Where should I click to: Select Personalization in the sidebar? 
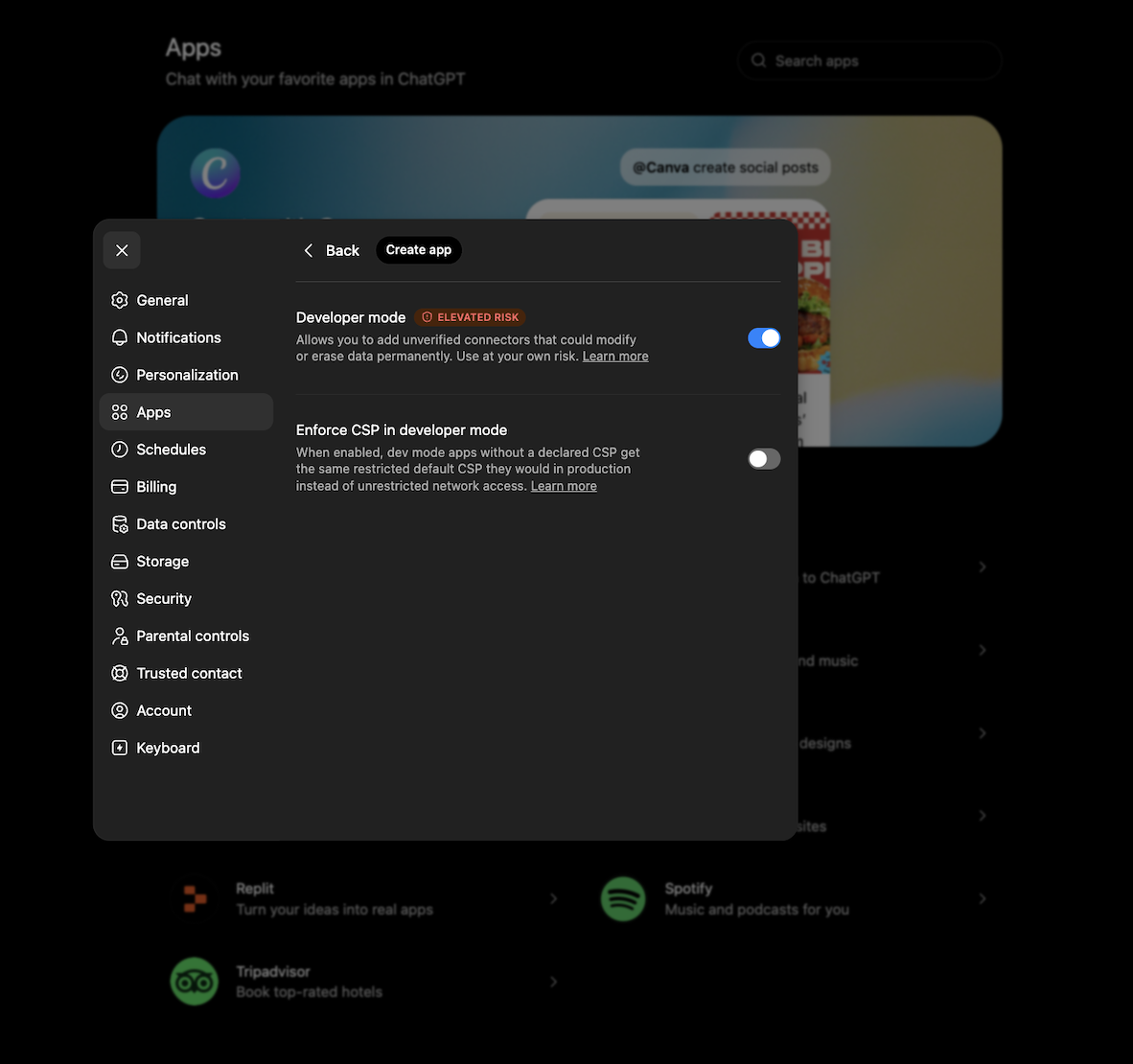point(186,375)
